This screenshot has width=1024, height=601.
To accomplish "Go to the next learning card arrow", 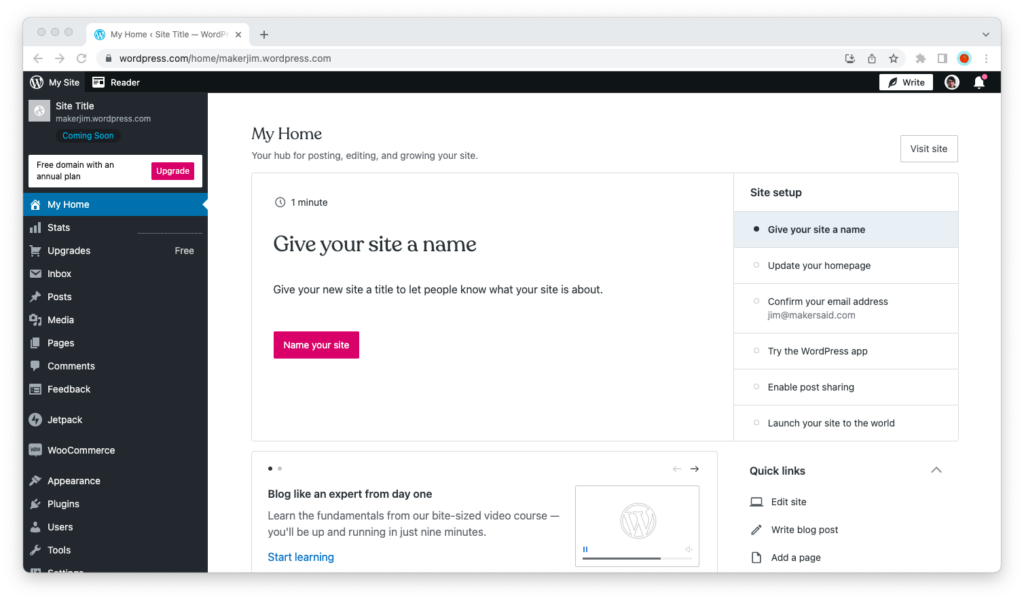I will [x=694, y=469].
